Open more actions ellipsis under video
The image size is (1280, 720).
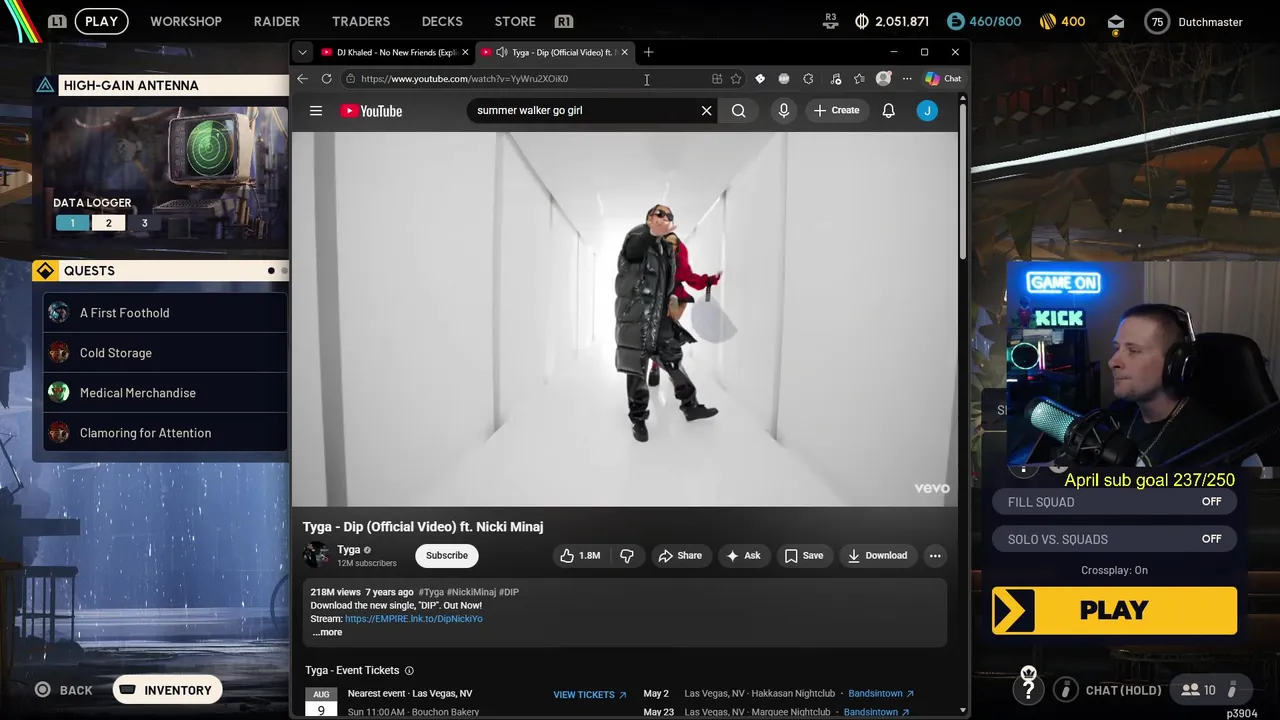(935, 555)
